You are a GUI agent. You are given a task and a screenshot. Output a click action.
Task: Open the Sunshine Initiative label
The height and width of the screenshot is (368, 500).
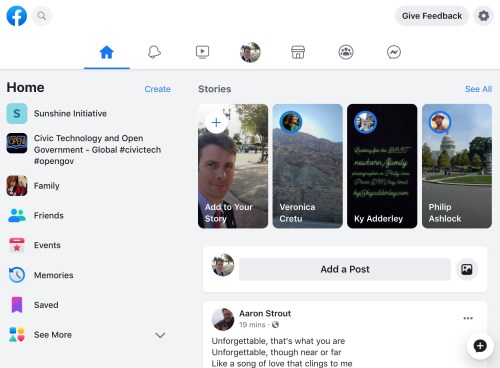pos(70,114)
